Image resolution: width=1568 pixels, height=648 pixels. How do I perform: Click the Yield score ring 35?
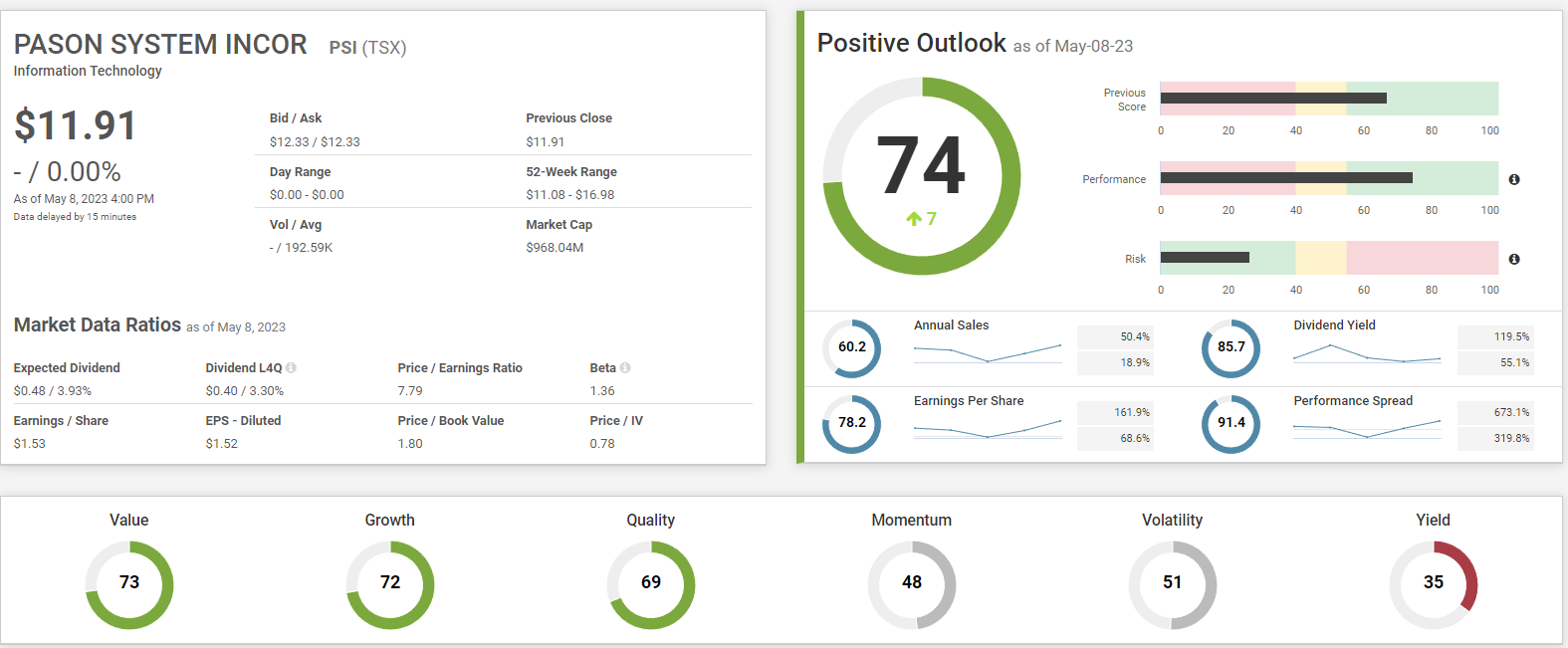1434,584
